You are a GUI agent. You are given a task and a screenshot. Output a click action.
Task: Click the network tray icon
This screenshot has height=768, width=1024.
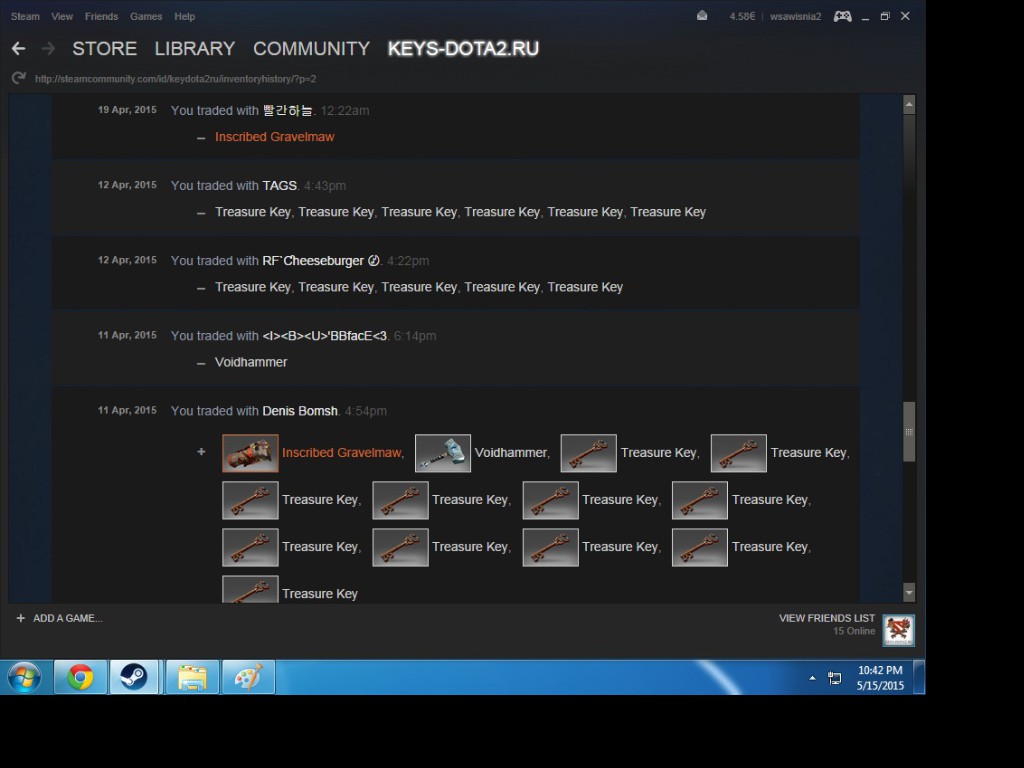[x=835, y=678]
